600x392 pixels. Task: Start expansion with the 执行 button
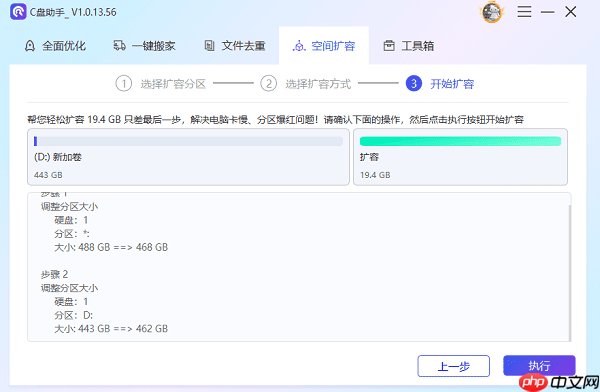click(539, 366)
